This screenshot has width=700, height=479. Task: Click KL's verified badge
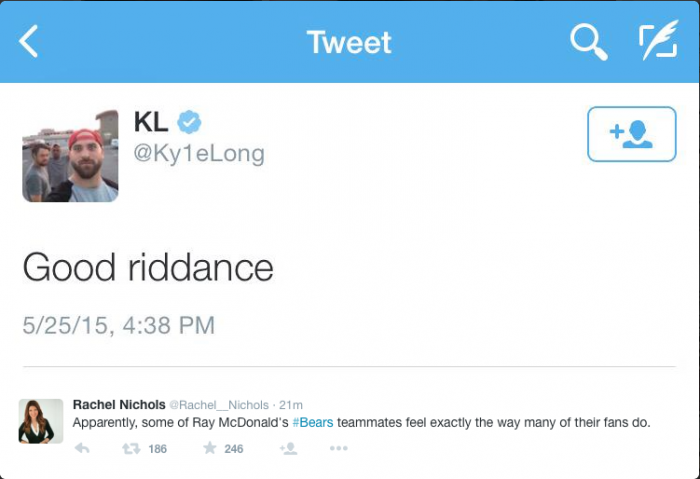pos(189,122)
